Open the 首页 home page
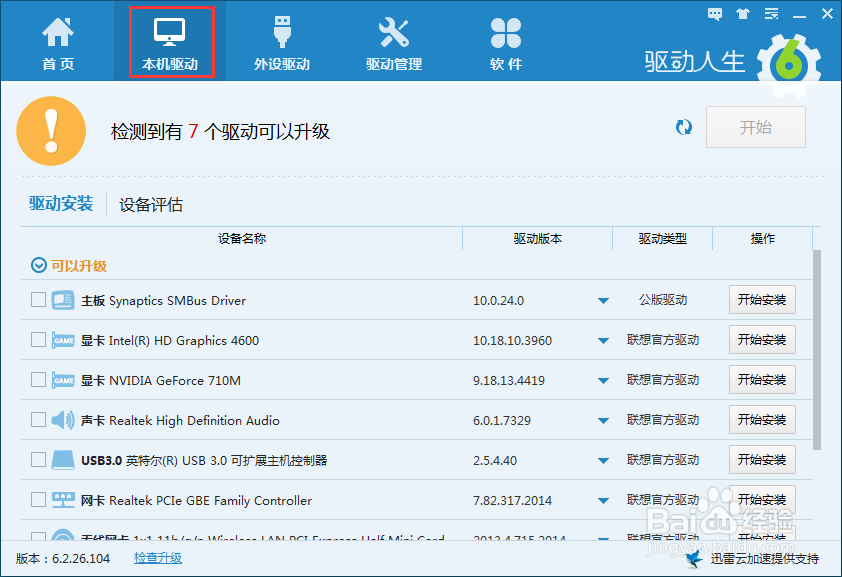842x577 pixels. [x=58, y=40]
